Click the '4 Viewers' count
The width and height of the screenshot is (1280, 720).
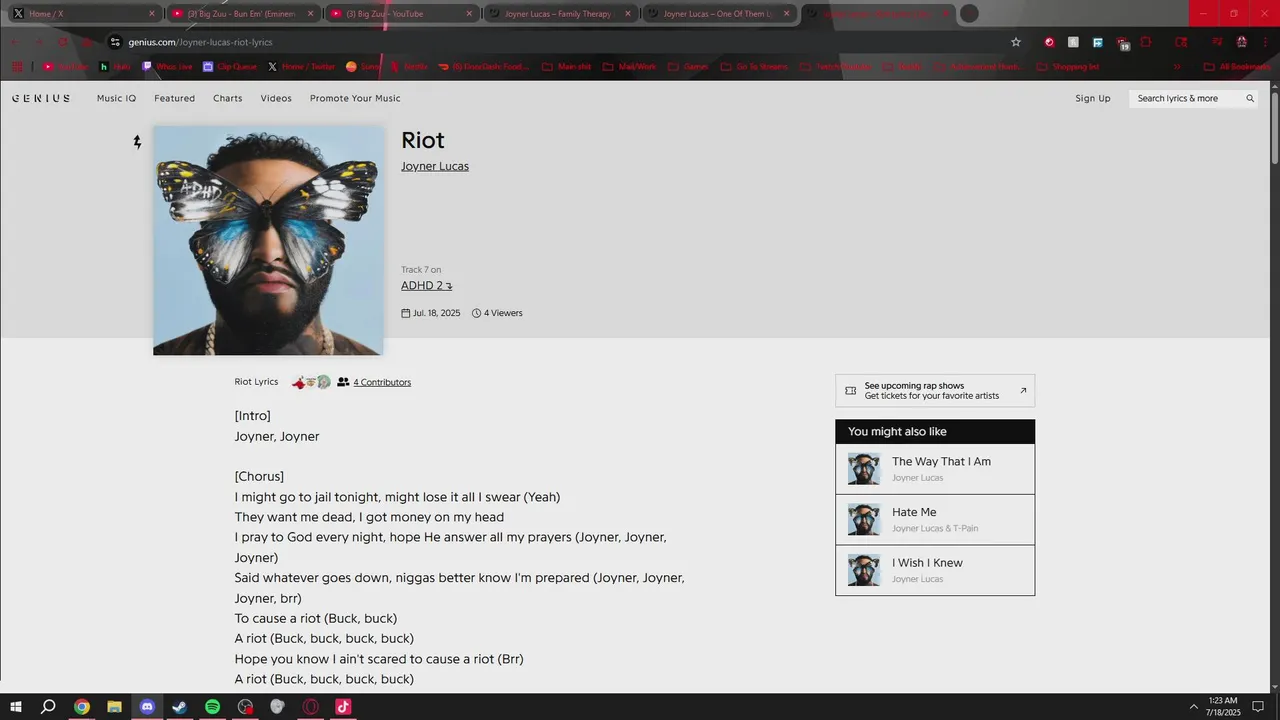coord(497,313)
